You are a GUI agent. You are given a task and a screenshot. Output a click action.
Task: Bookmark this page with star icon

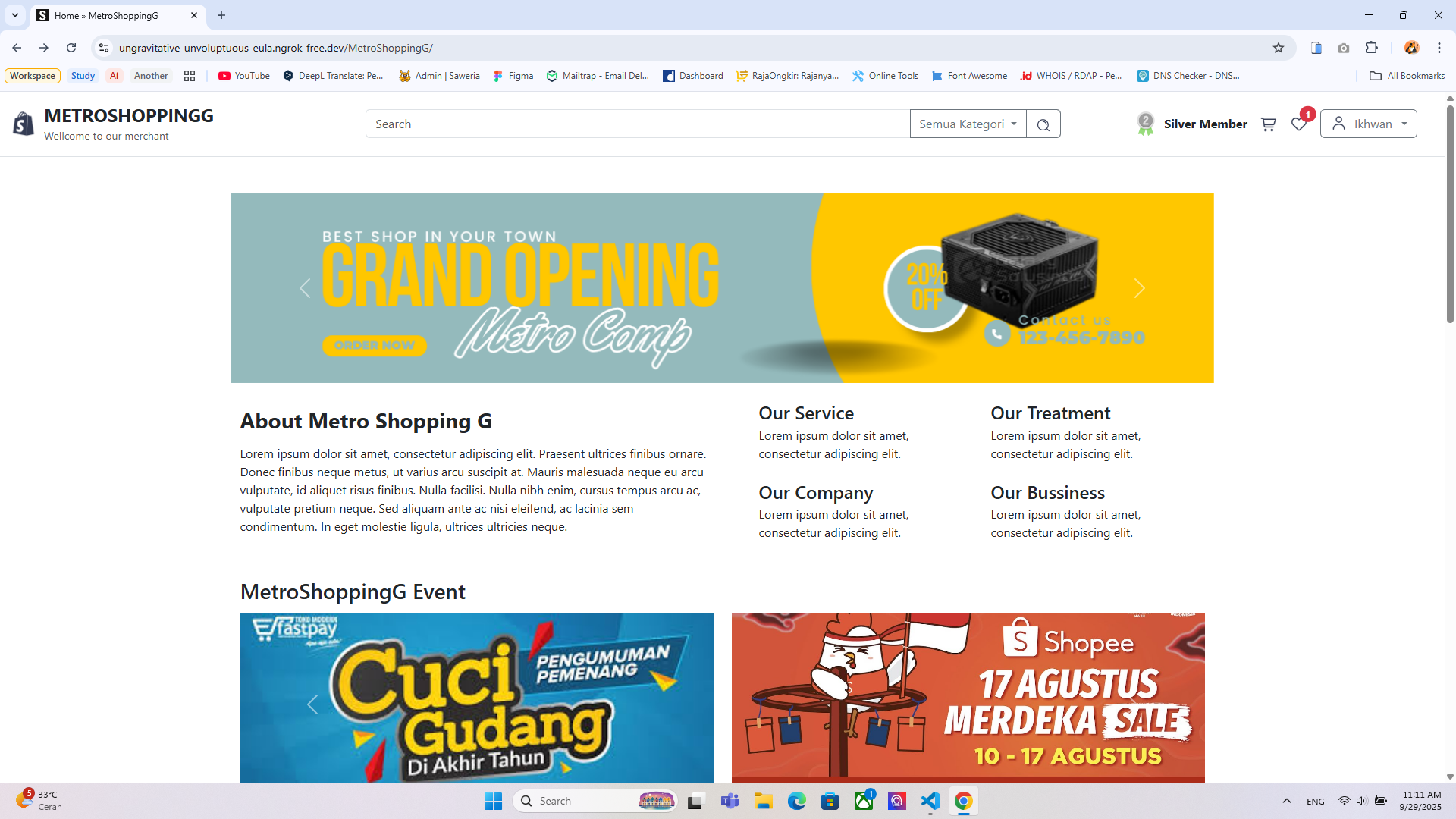(1279, 48)
